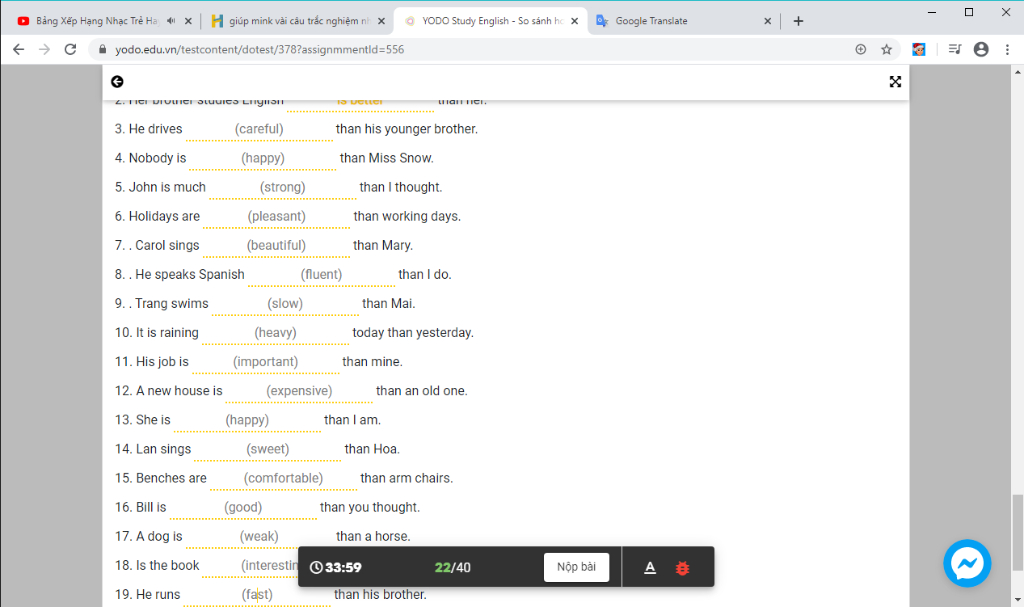Viewport: 1024px width, 607px height.
Task: Fill the (sweet) blank in question 14
Action: click(x=268, y=450)
